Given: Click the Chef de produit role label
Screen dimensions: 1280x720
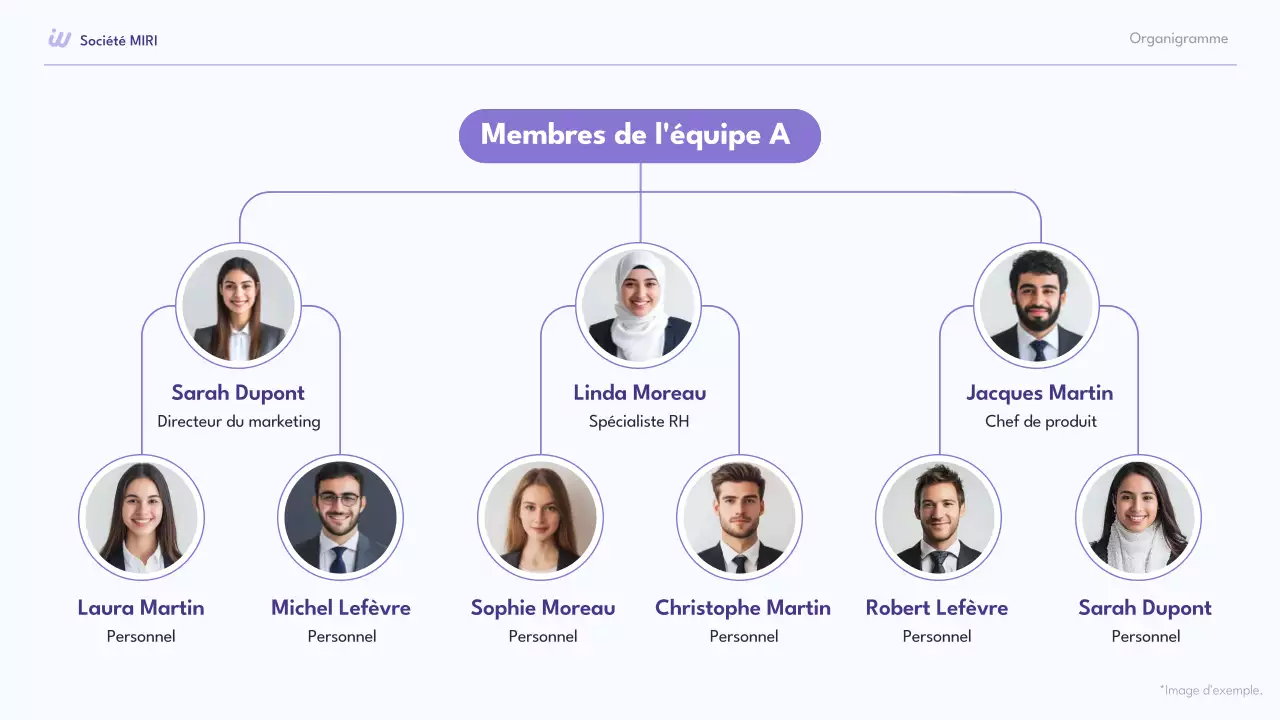Looking at the screenshot, I should click(x=1040, y=422).
